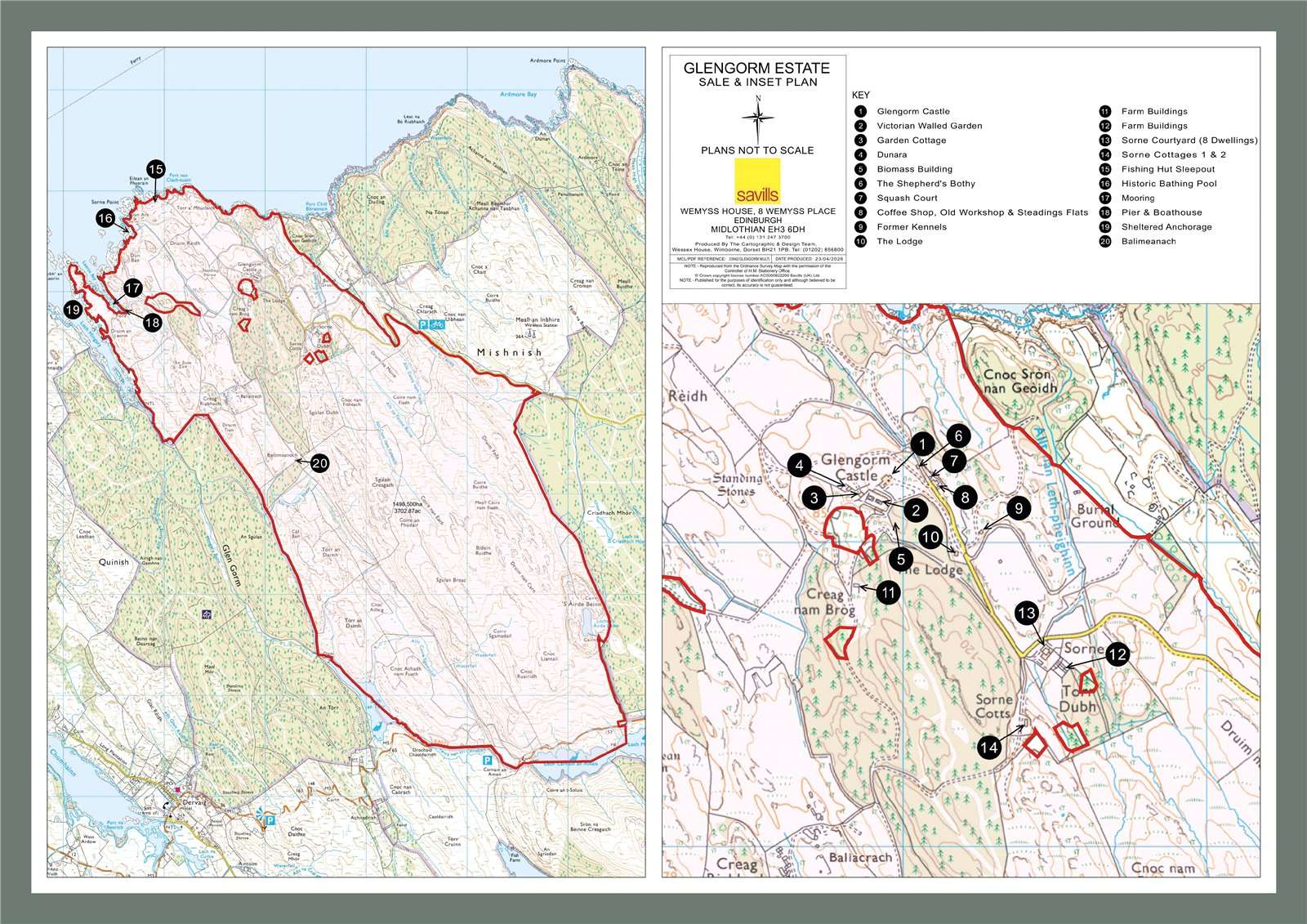Click marker 9 on the inset map

coord(1019,509)
